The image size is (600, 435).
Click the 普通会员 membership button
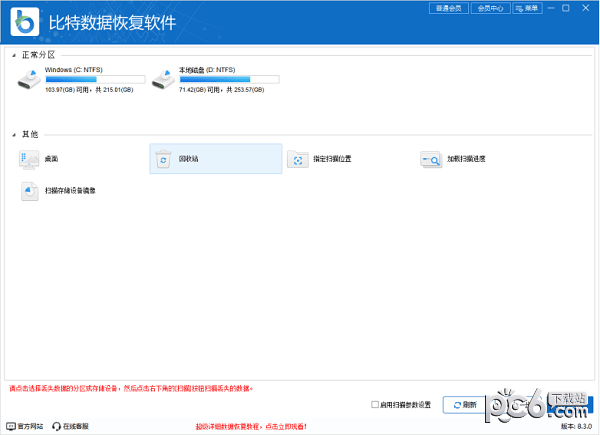tap(449, 8)
